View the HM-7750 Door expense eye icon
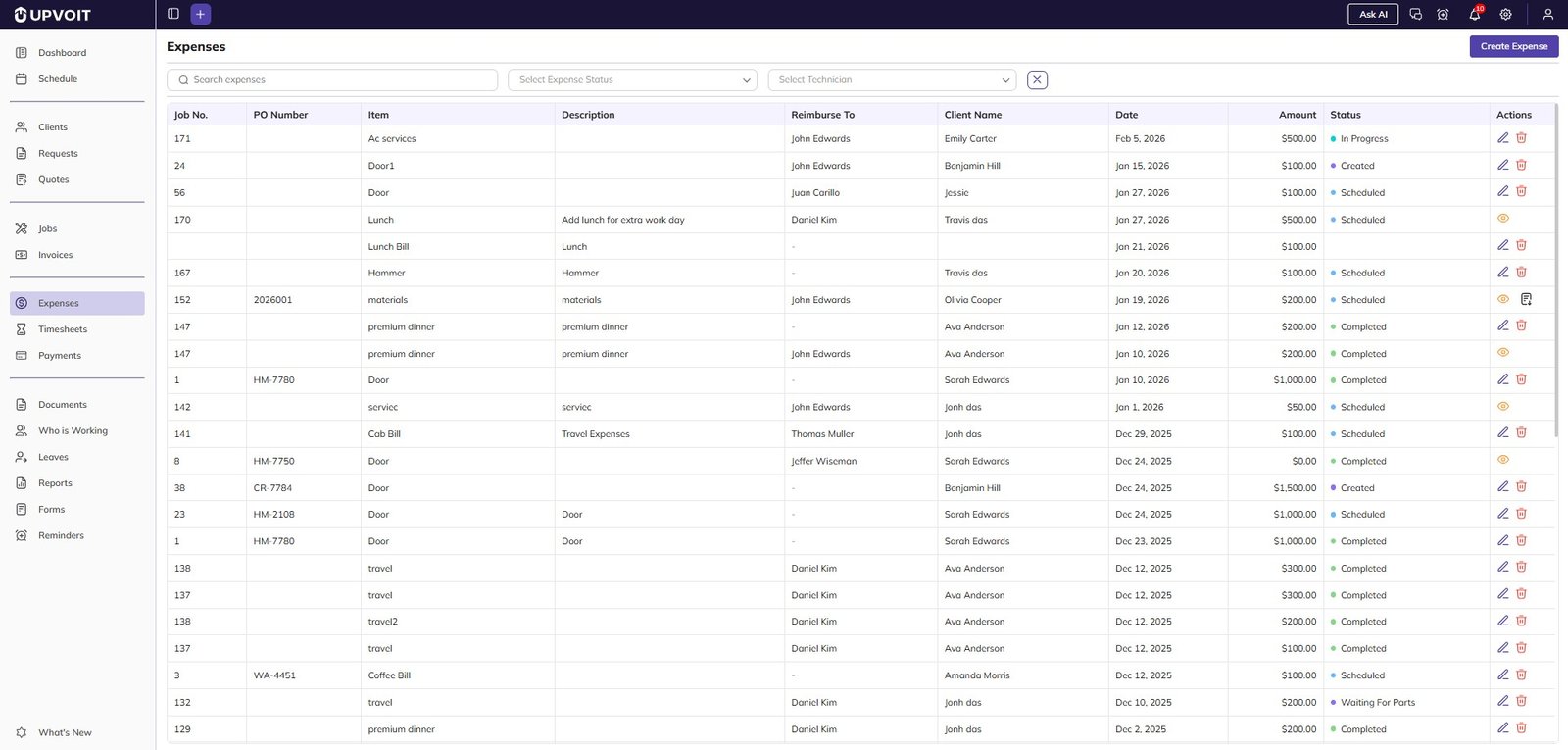 tap(1502, 460)
